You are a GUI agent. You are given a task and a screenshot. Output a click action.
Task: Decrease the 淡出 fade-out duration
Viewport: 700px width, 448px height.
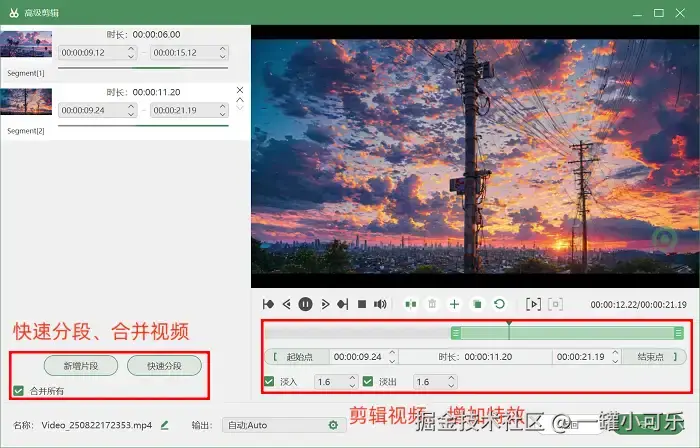click(x=451, y=386)
